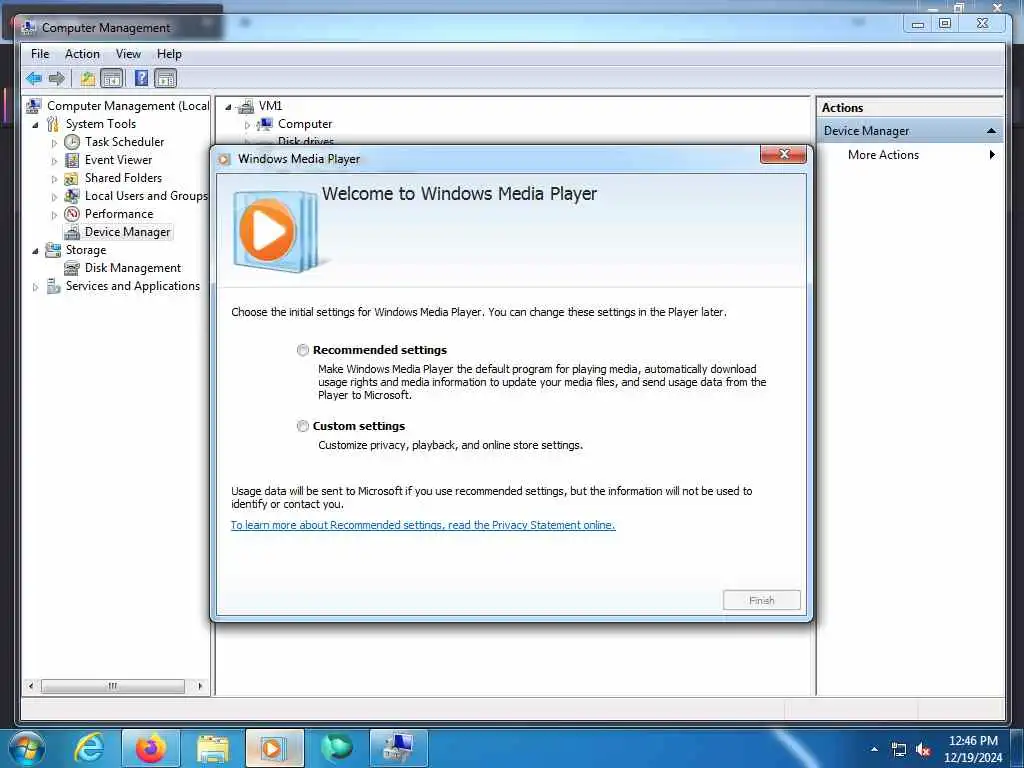Collapse the System Tools tree node

(x=35, y=125)
